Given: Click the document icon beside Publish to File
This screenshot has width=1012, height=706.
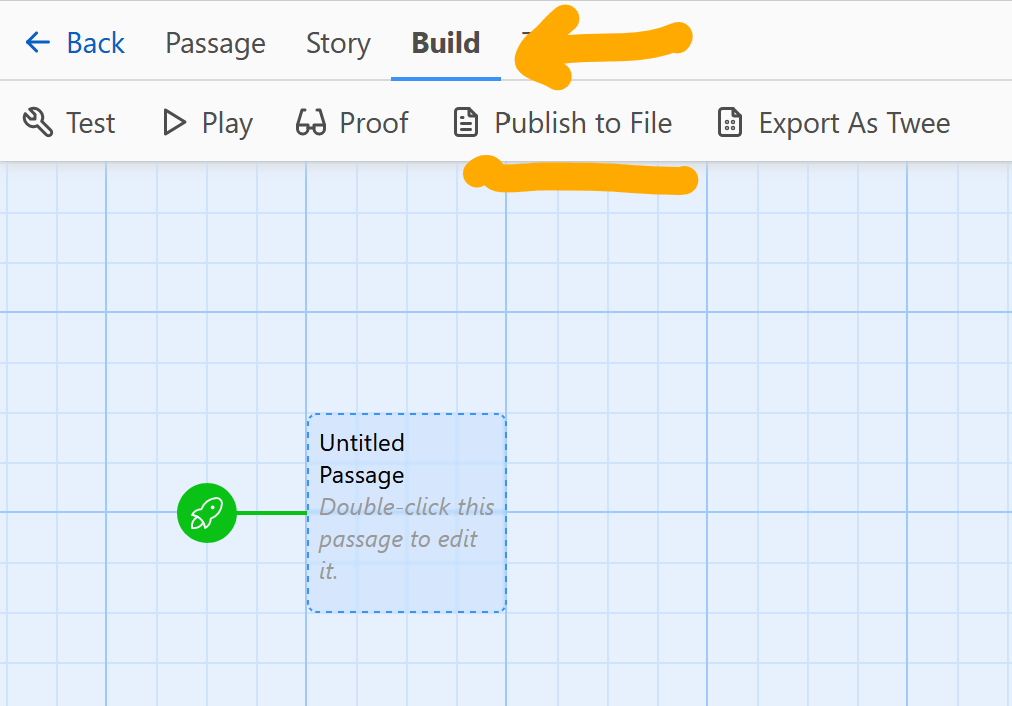Looking at the screenshot, I should 466,122.
